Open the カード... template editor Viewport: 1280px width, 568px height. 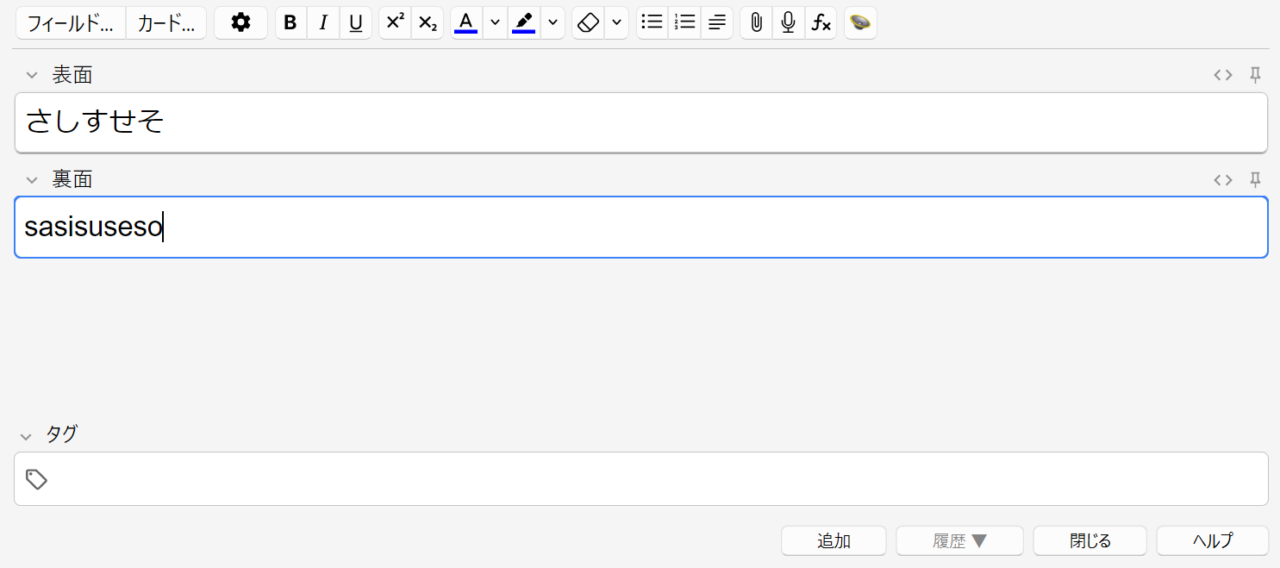[x=166, y=23]
